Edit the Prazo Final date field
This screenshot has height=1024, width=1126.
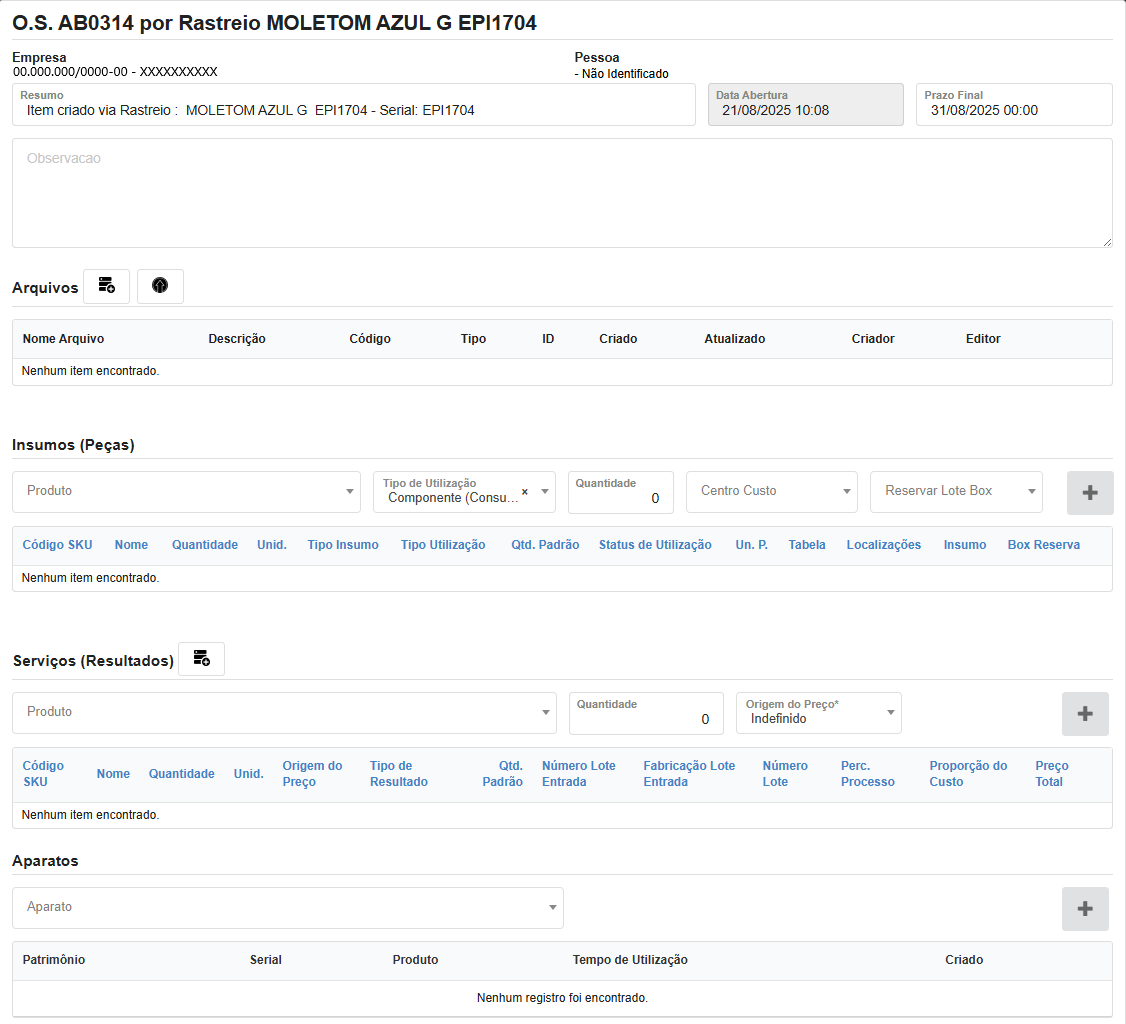1013,110
